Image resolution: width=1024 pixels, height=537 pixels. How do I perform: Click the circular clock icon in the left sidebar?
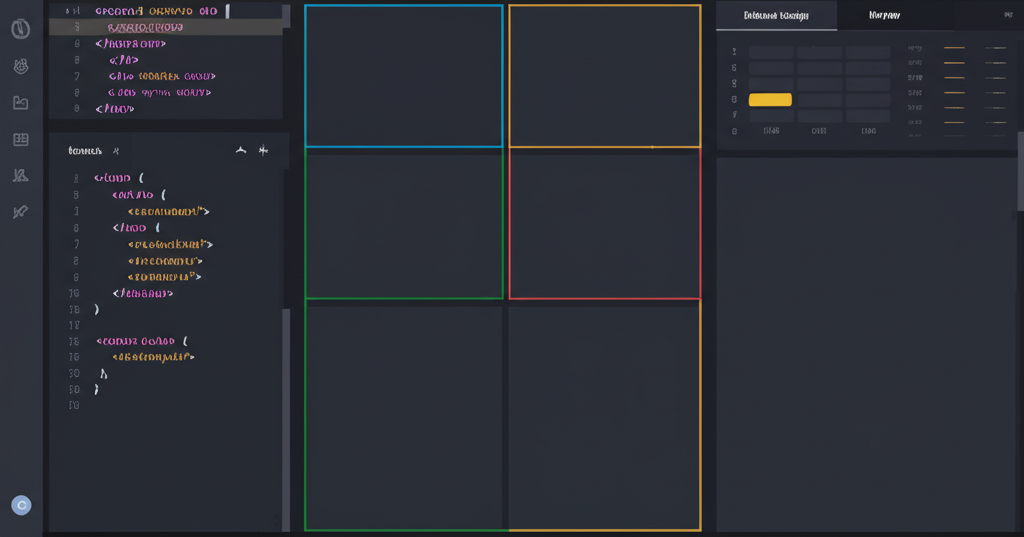point(20,29)
